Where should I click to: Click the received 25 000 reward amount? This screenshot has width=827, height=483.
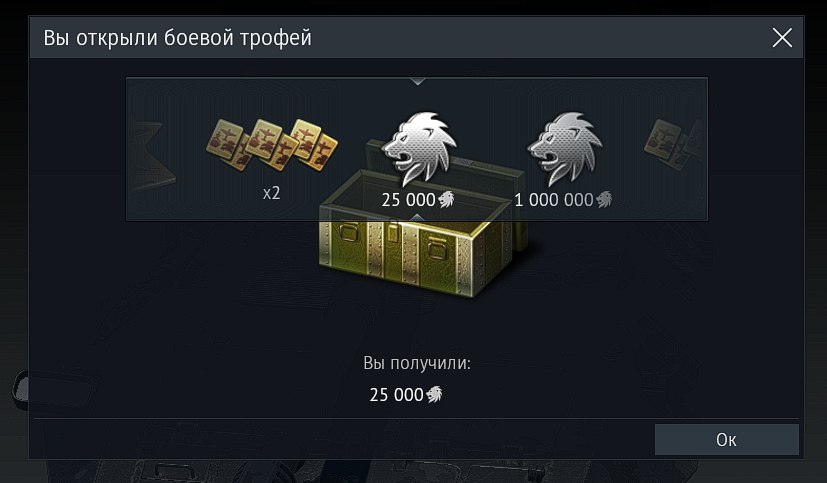[397, 395]
